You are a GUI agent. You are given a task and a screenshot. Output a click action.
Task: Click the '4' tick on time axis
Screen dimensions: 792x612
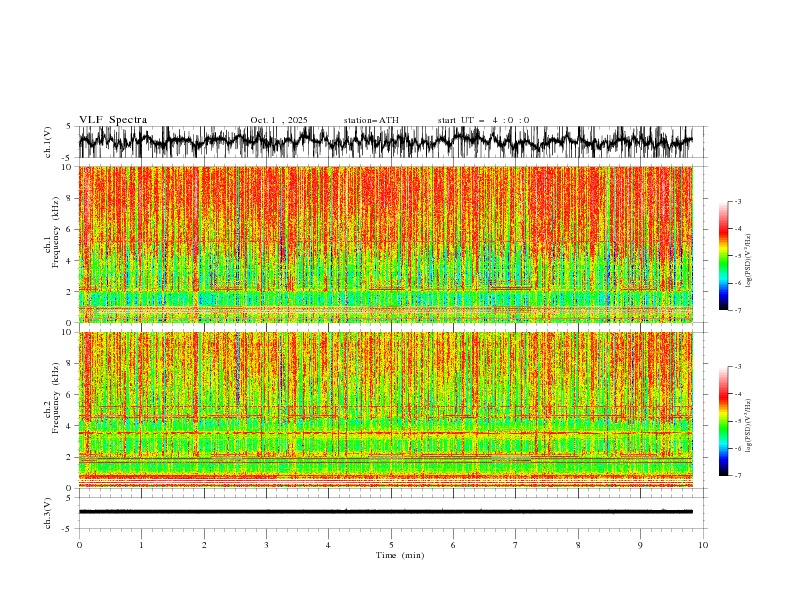pyautogui.click(x=328, y=545)
